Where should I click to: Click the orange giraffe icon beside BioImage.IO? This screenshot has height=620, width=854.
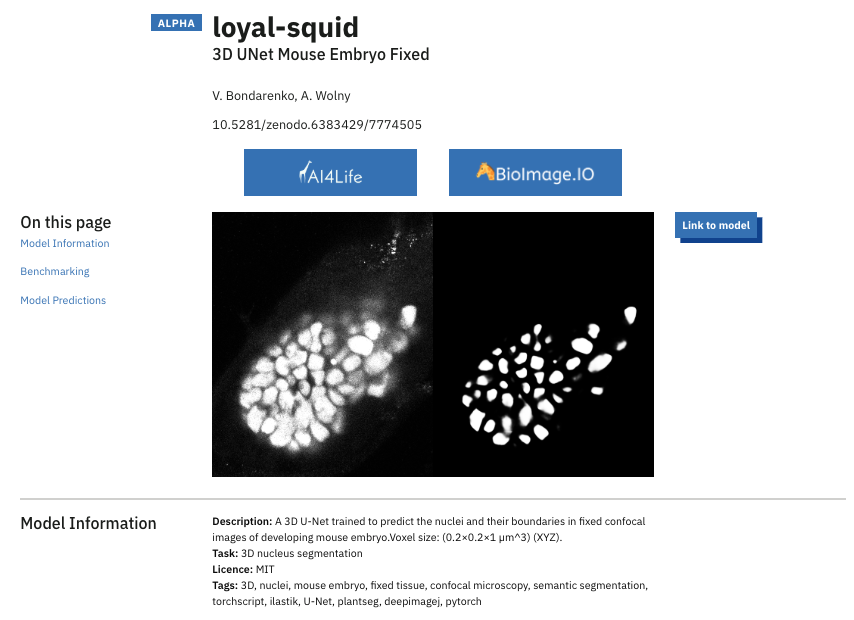coord(485,171)
